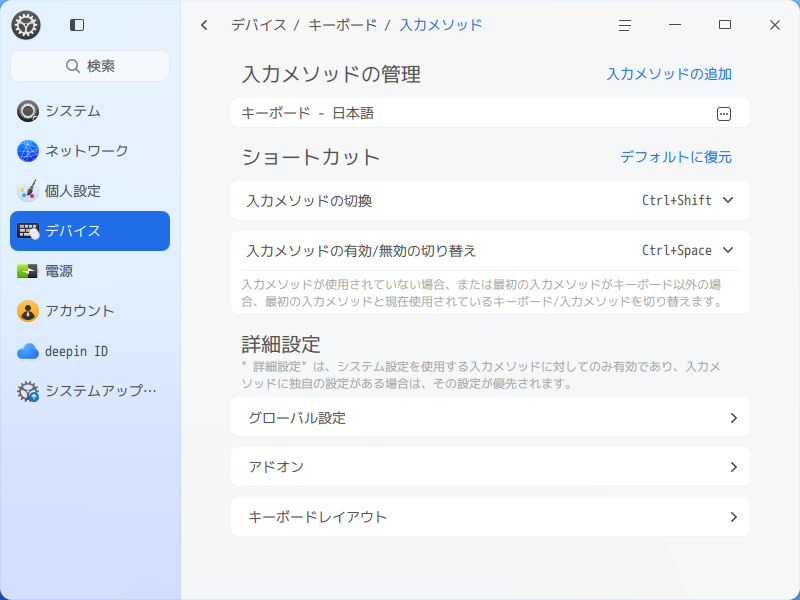Expand キーボードレイアウト with its chevron
800x600 pixels.
click(734, 517)
